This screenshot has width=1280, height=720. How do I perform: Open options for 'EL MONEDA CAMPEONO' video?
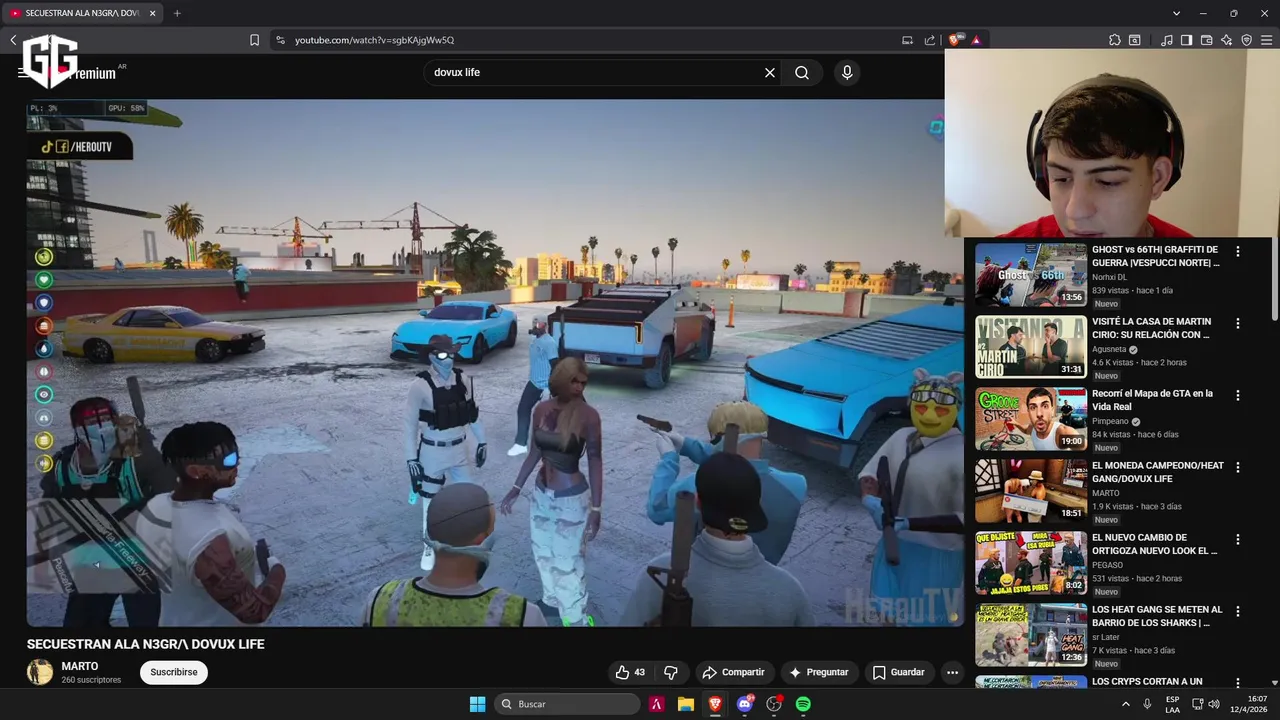click(1238, 468)
